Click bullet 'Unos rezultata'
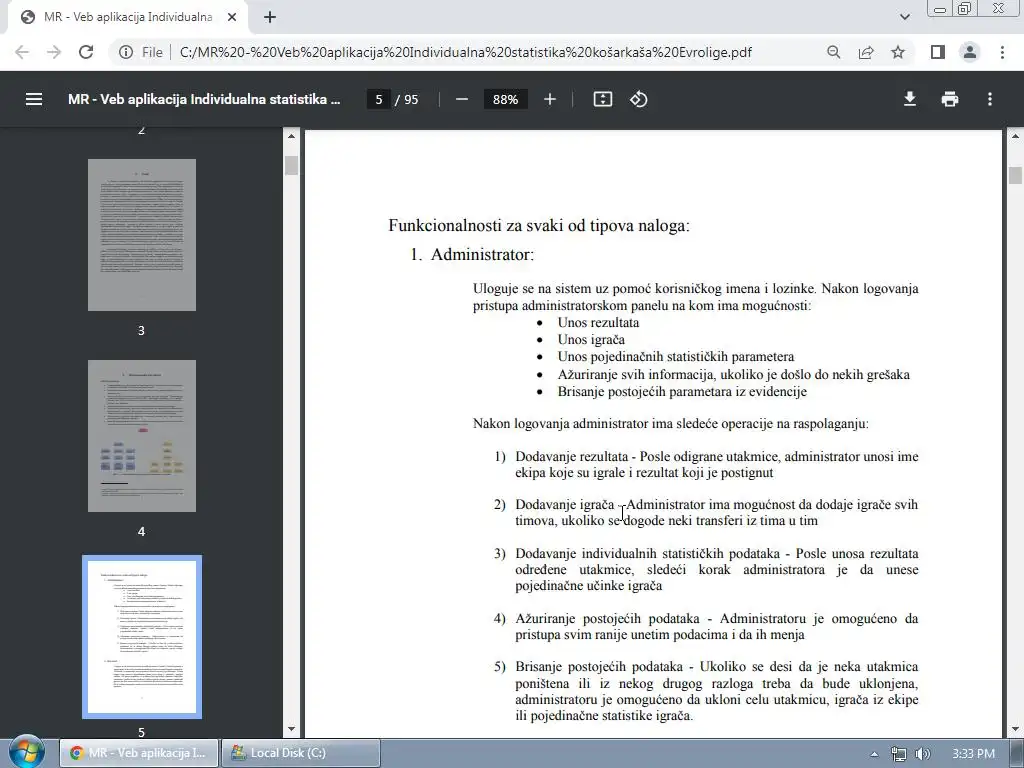Image resolution: width=1024 pixels, height=768 pixels. click(x=598, y=323)
